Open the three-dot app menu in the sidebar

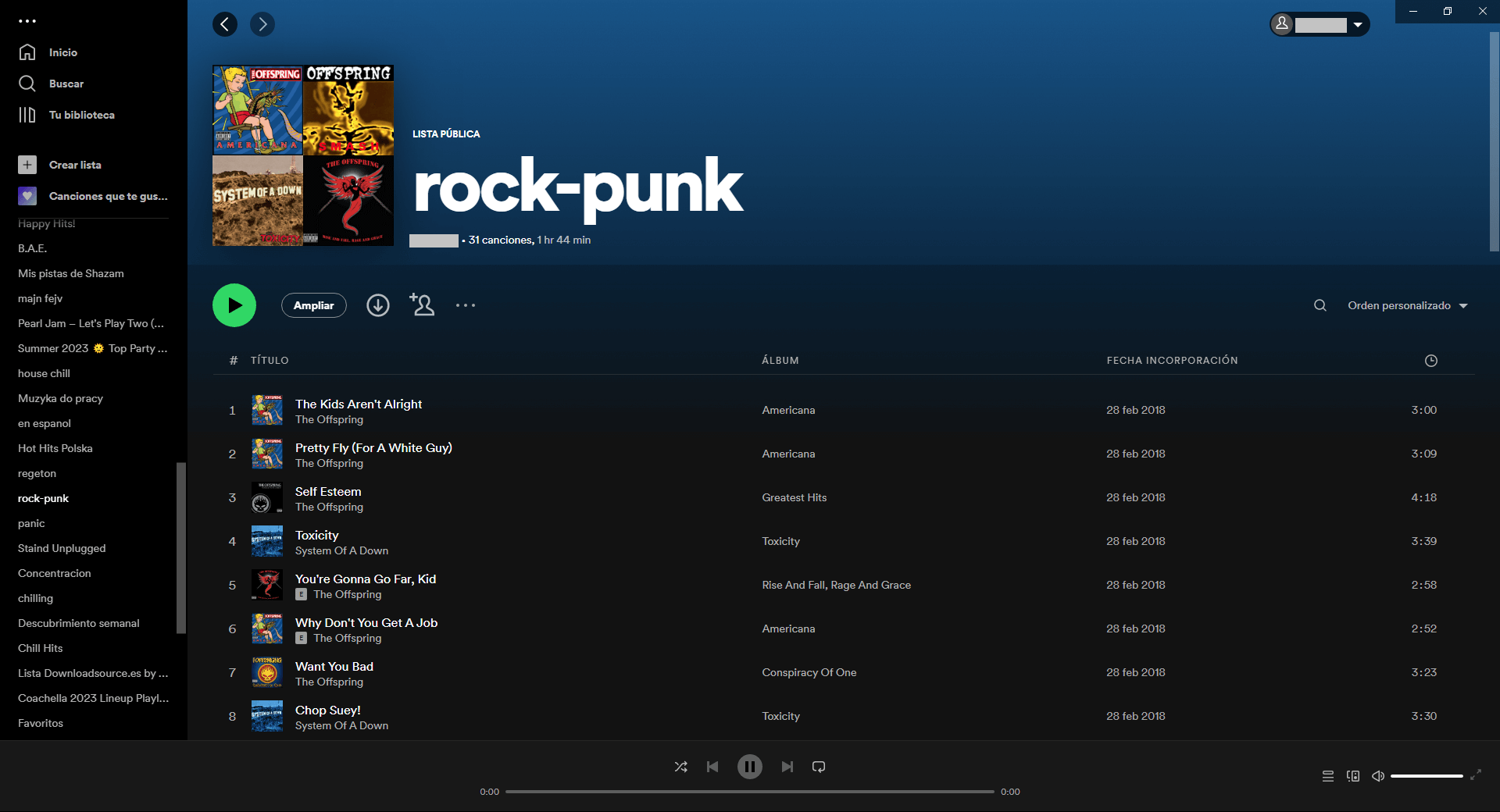(27, 21)
